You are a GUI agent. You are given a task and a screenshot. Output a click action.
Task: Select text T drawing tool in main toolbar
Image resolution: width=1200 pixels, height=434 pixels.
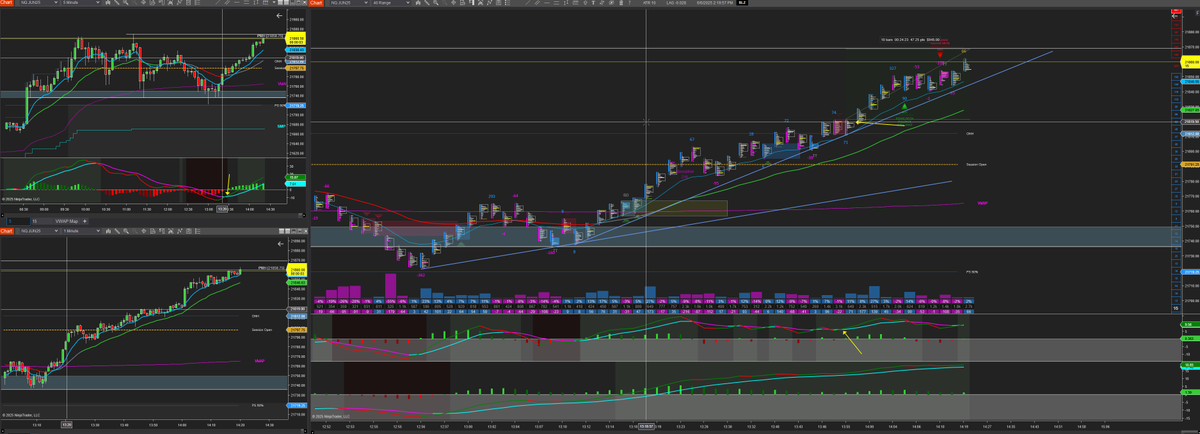point(594,4)
